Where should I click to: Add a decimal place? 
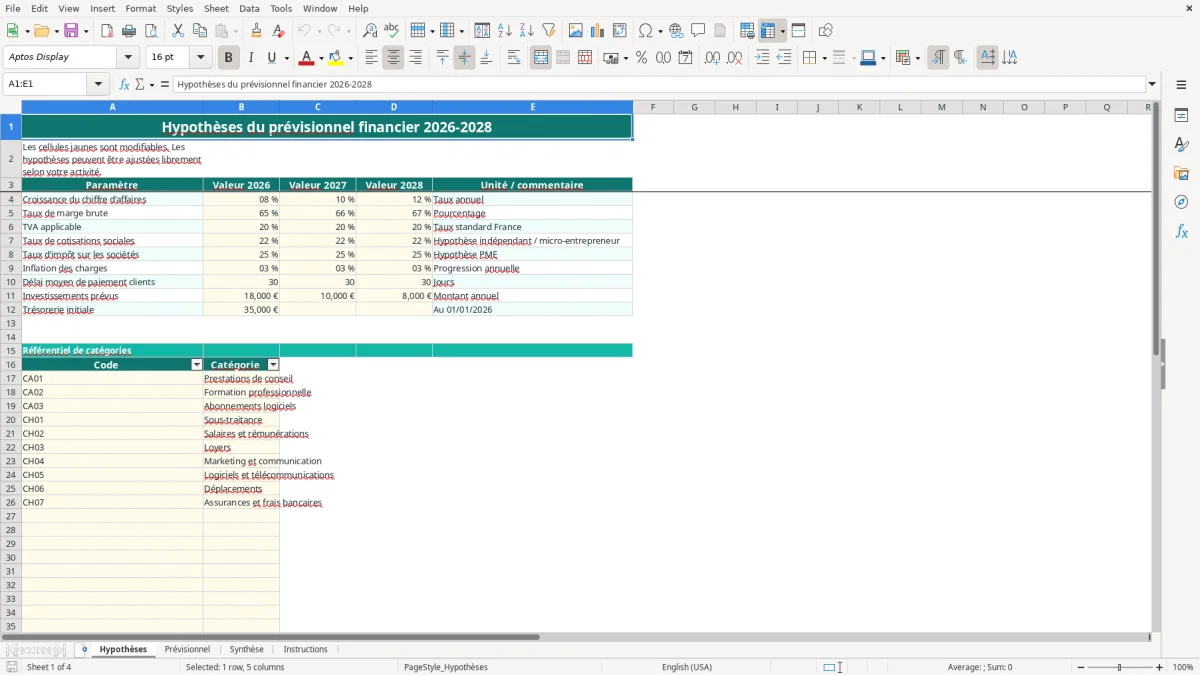point(713,58)
